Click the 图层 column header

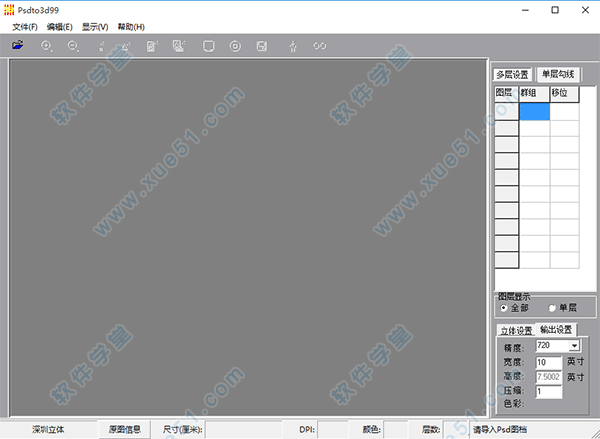point(506,94)
